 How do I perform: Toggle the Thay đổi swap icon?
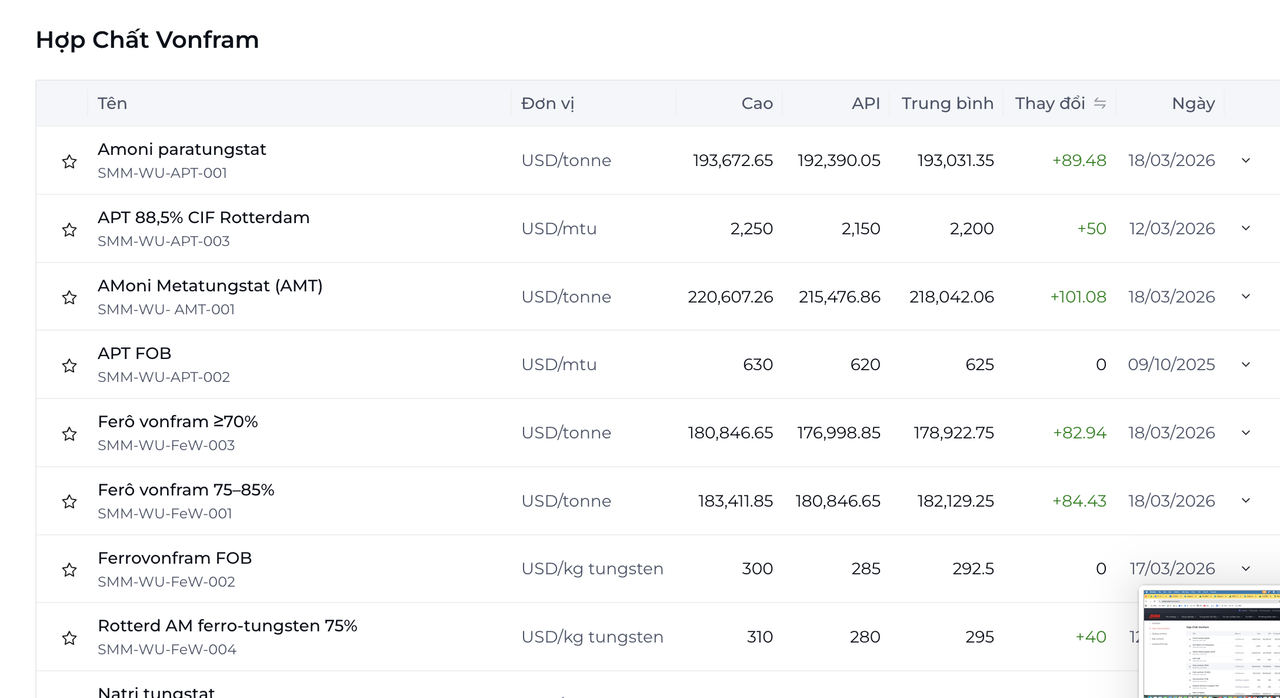[x=1100, y=103]
